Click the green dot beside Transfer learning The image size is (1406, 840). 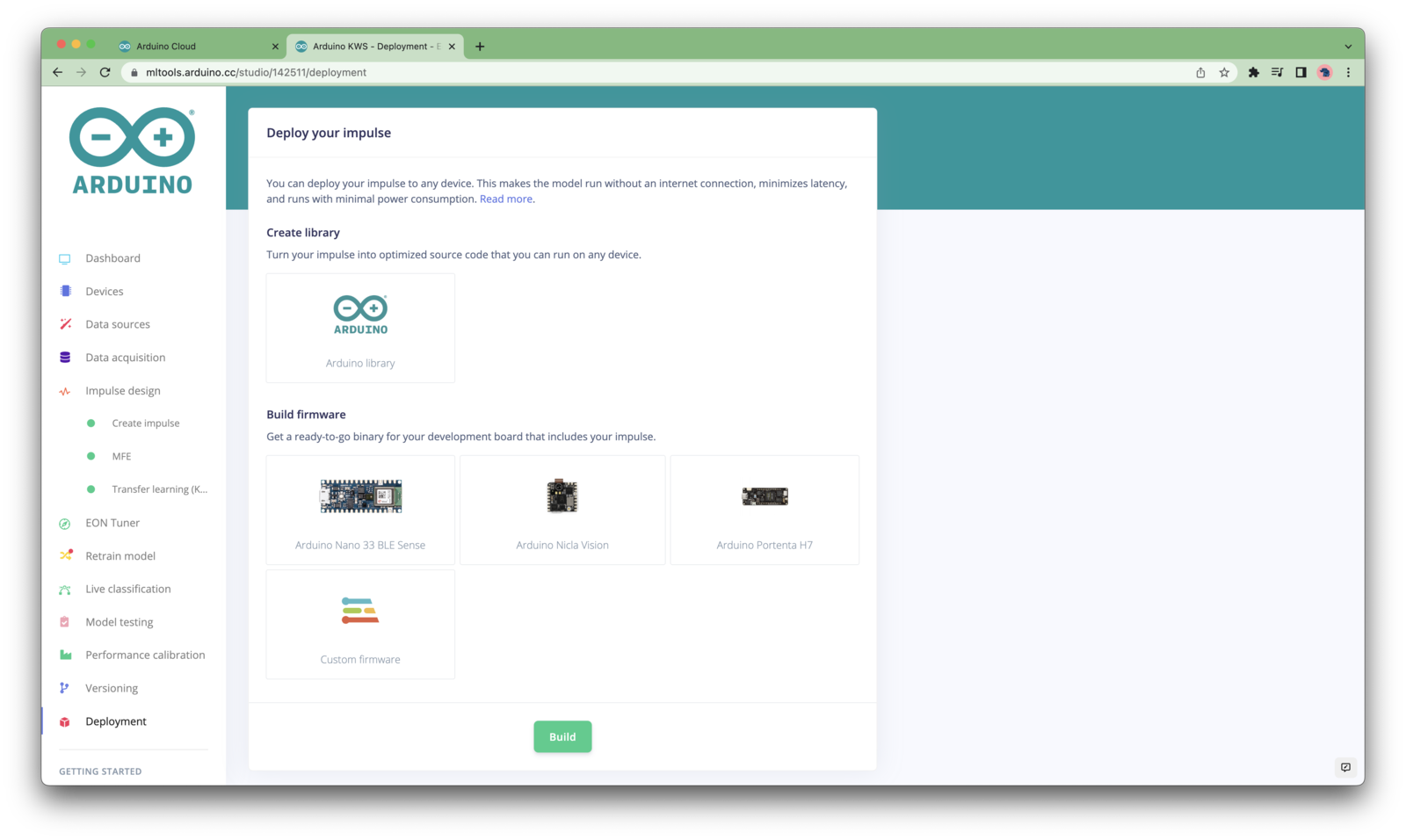91,489
